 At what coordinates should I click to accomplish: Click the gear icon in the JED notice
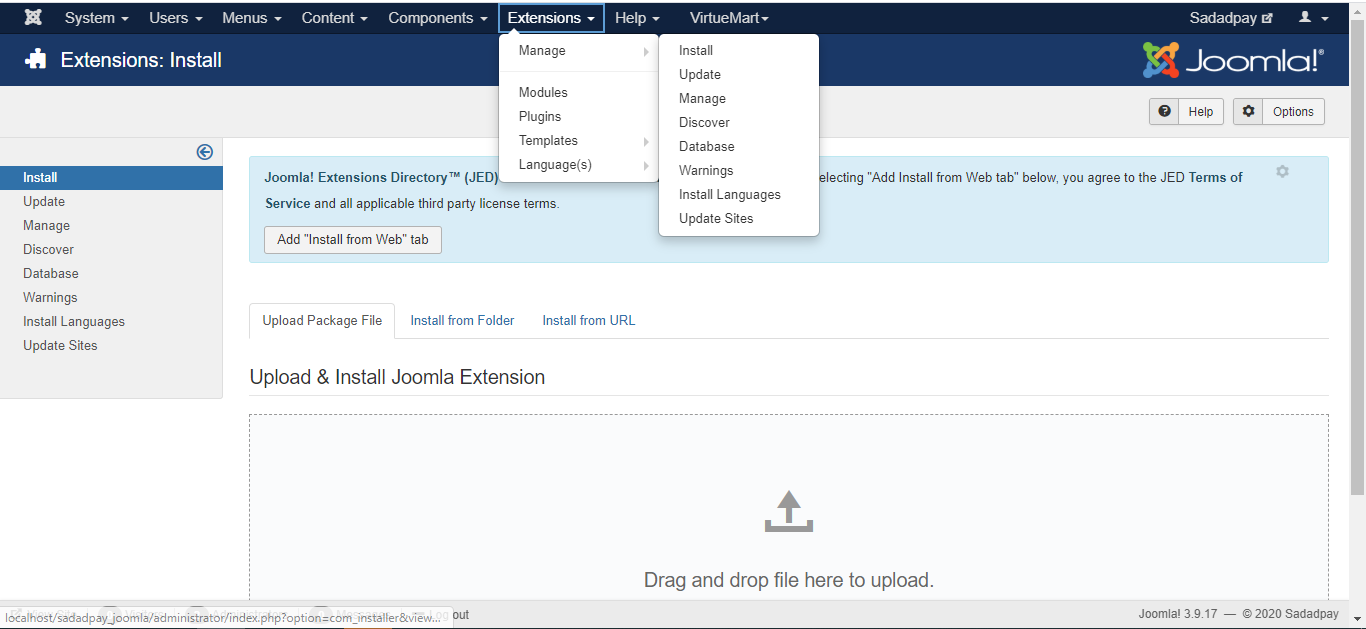click(x=1282, y=172)
